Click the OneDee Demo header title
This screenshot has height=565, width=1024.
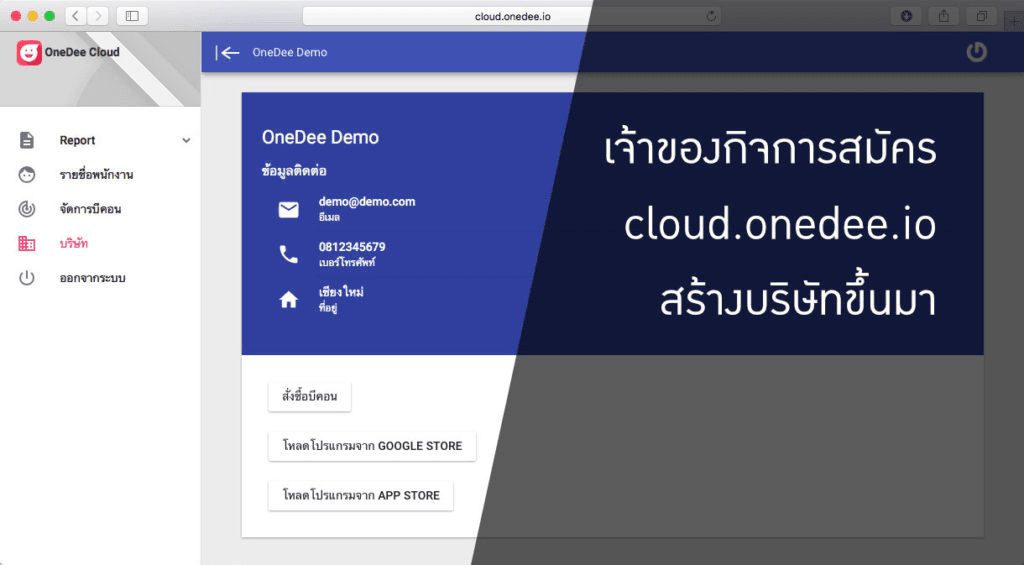coord(289,52)
